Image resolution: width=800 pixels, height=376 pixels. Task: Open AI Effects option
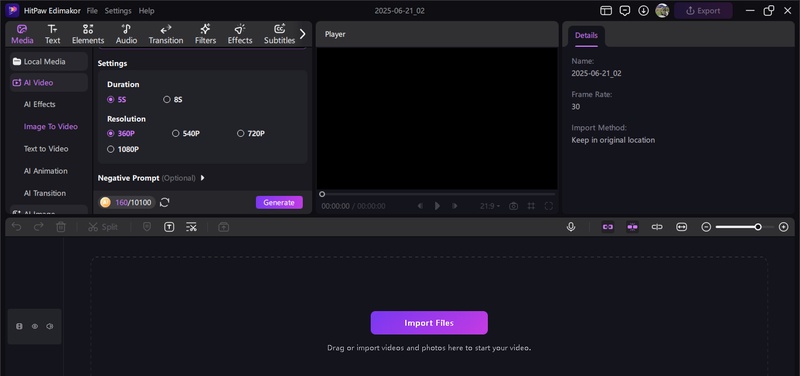[x=39, y=104]
